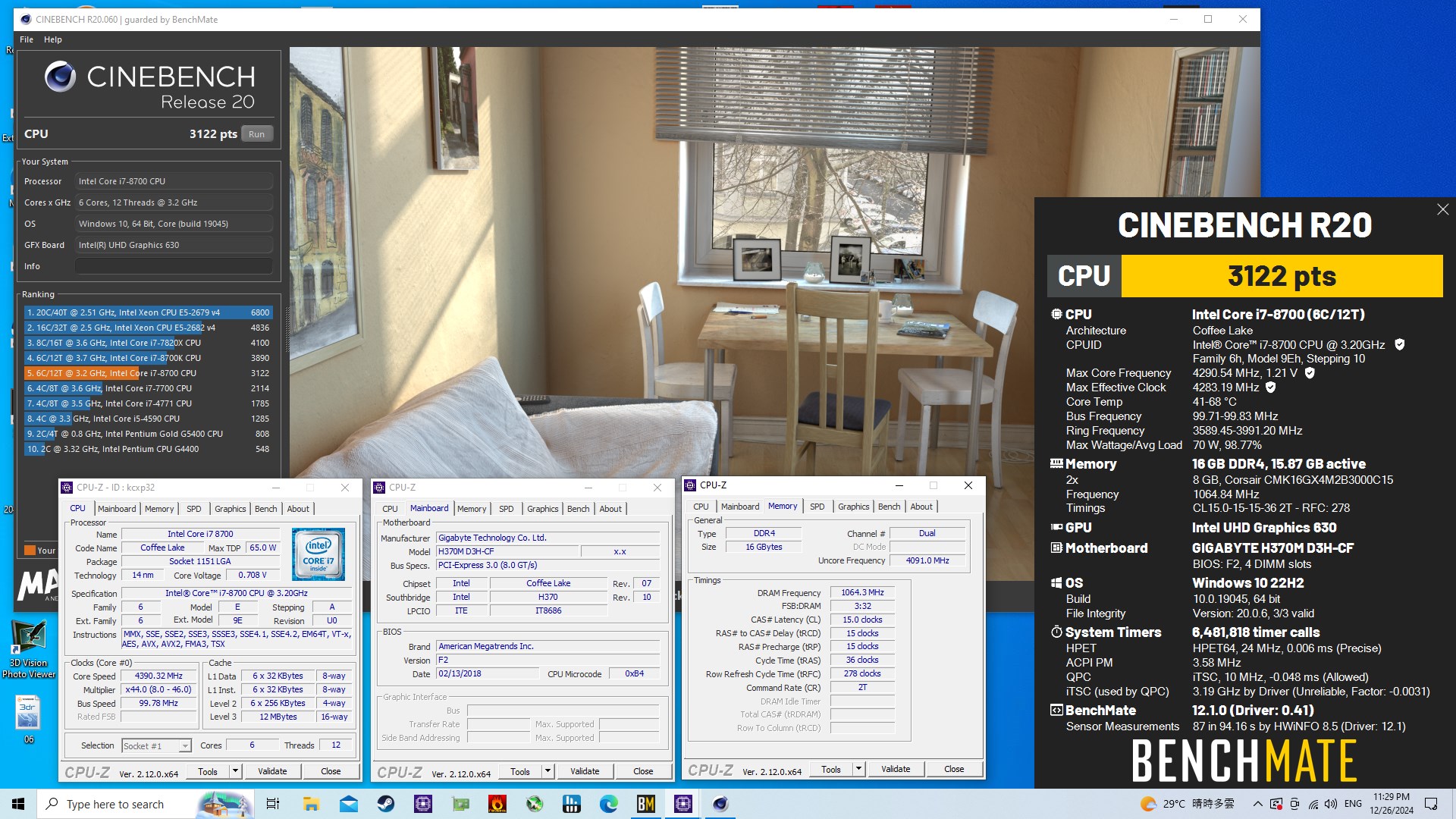Open the weather widget showing 29°C
This screenshot has height=819, width=1456.
[x=1188, y=804]
